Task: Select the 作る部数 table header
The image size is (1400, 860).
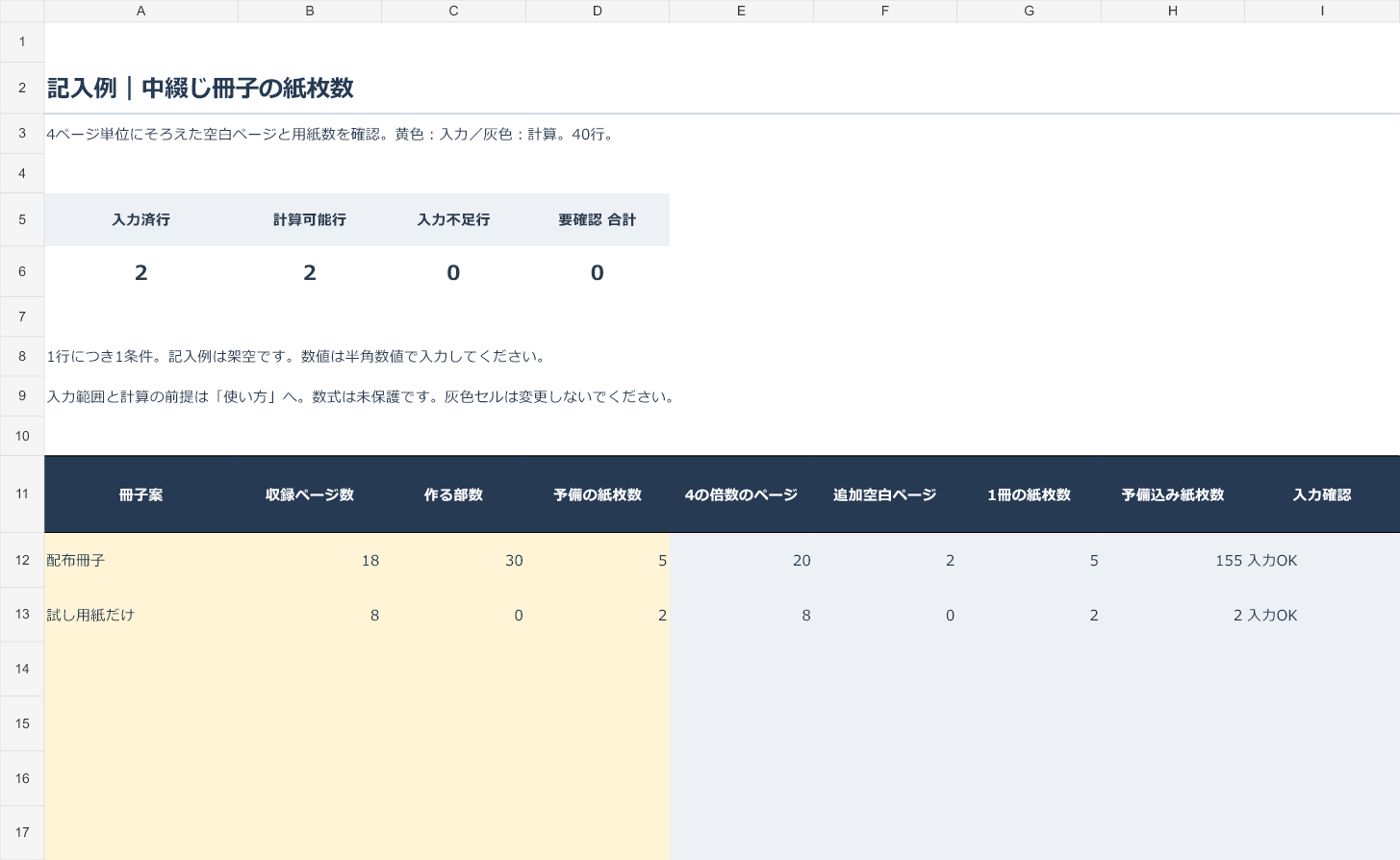Action: [x=453, y=495]
